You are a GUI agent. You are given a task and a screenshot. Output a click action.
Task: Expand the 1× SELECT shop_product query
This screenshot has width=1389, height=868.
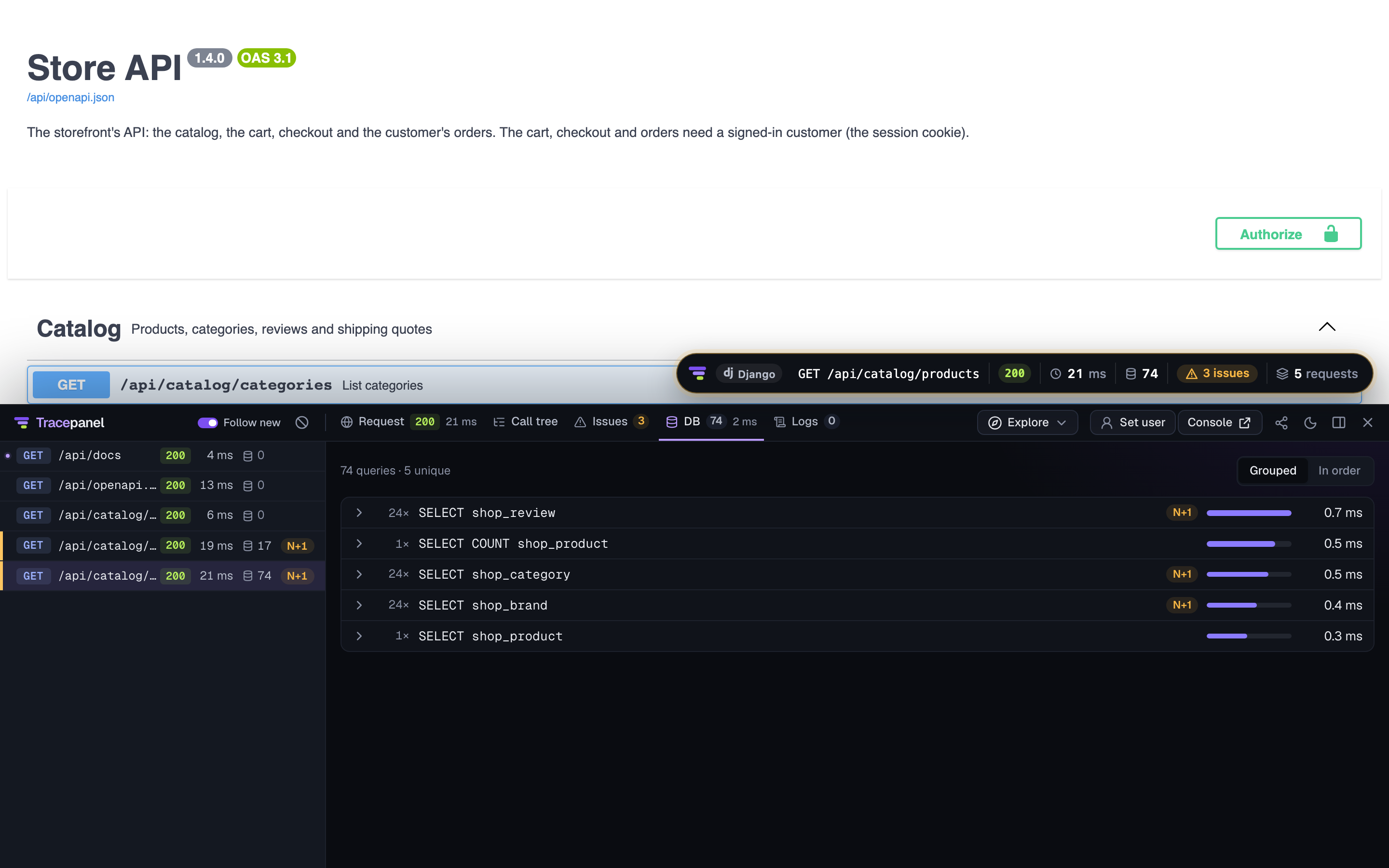coord(359,636)
